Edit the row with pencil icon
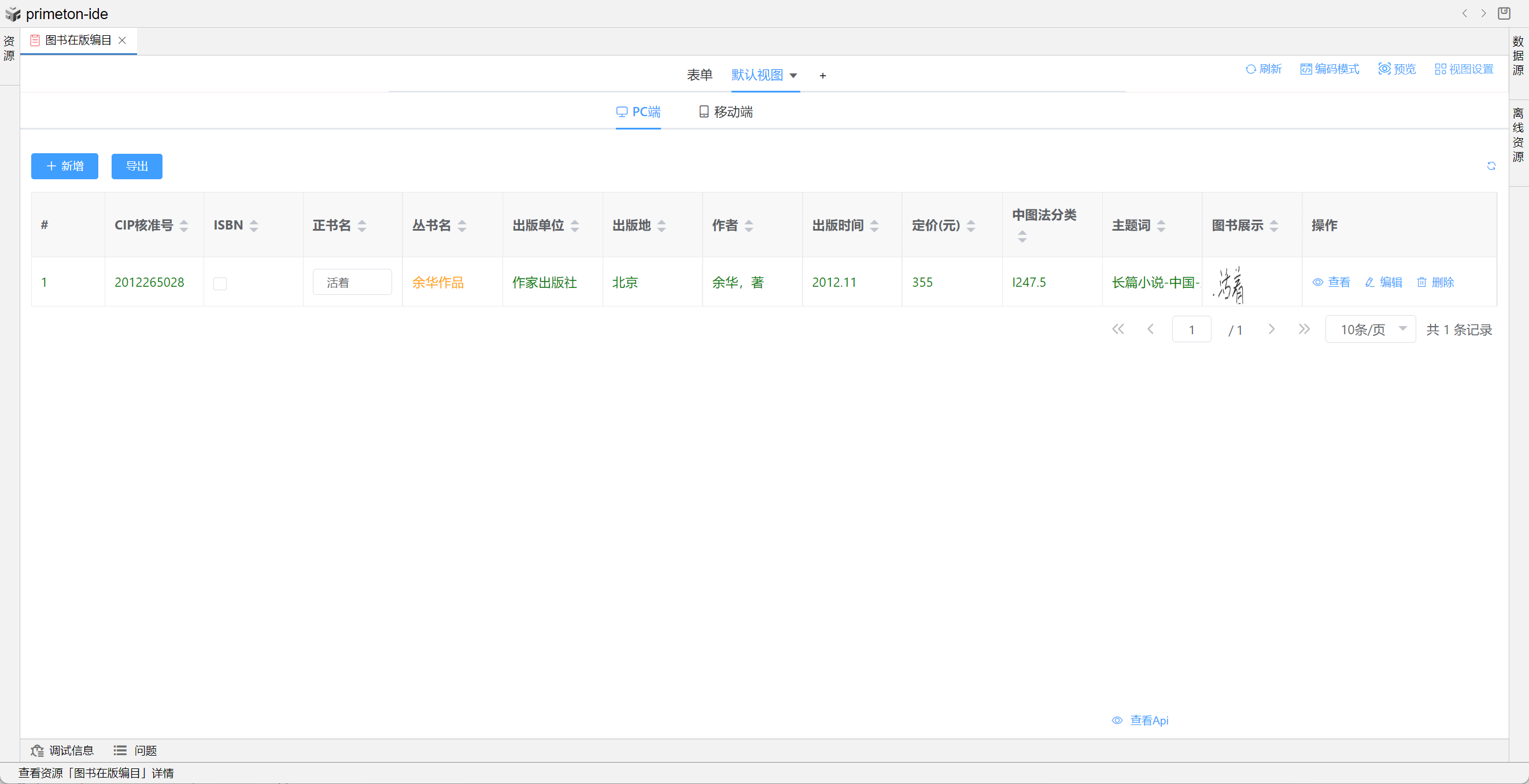1529x784 pixels. click(1370, 283)
